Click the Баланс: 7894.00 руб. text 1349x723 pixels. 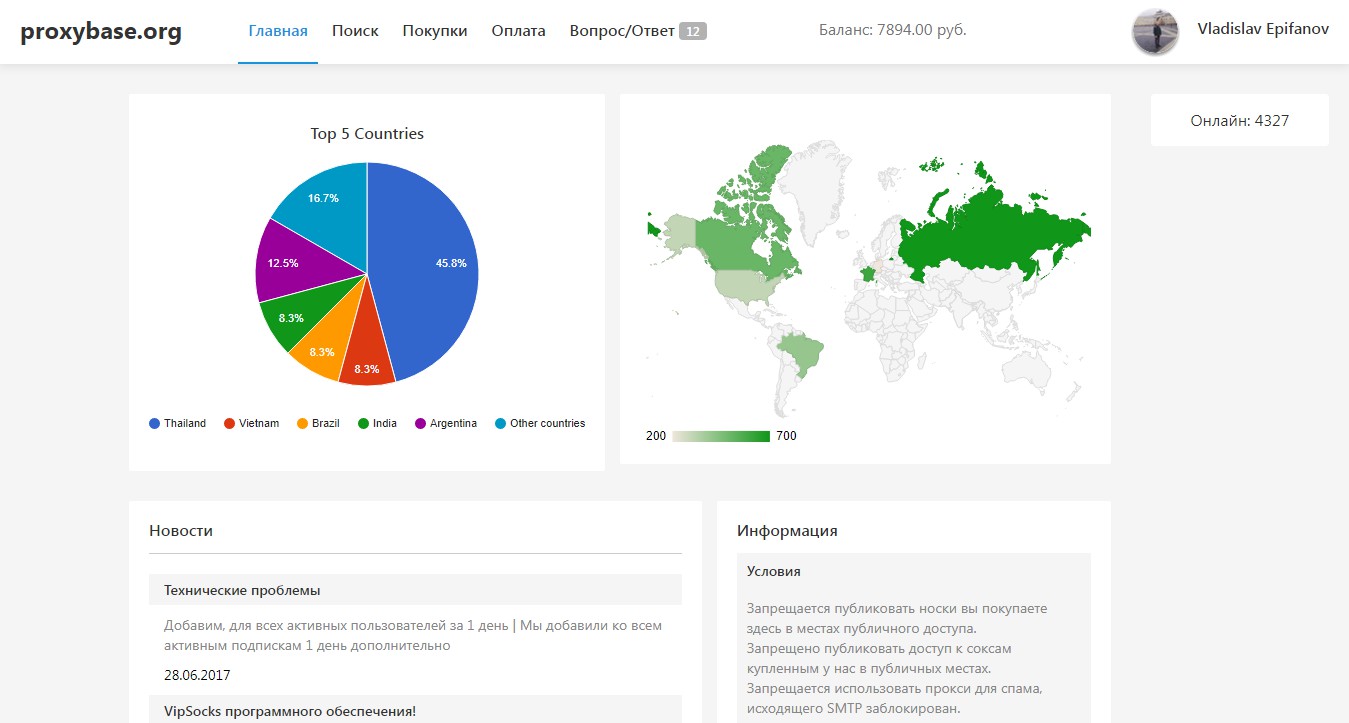click(x=892, y=30)
